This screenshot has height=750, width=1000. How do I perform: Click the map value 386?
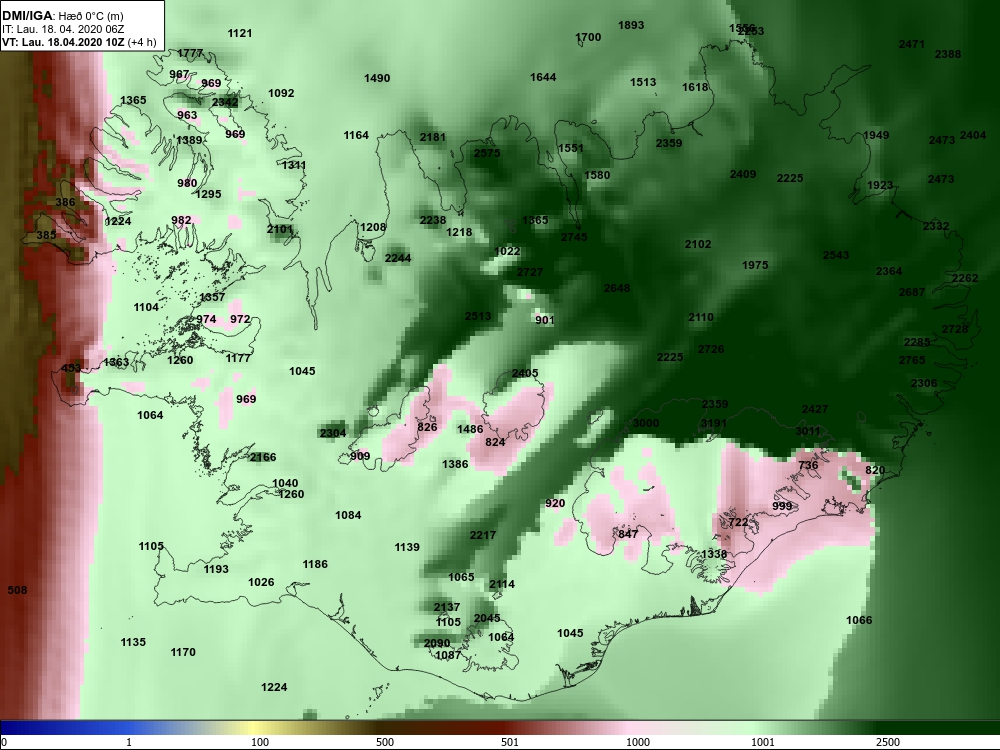pos(65,202)
